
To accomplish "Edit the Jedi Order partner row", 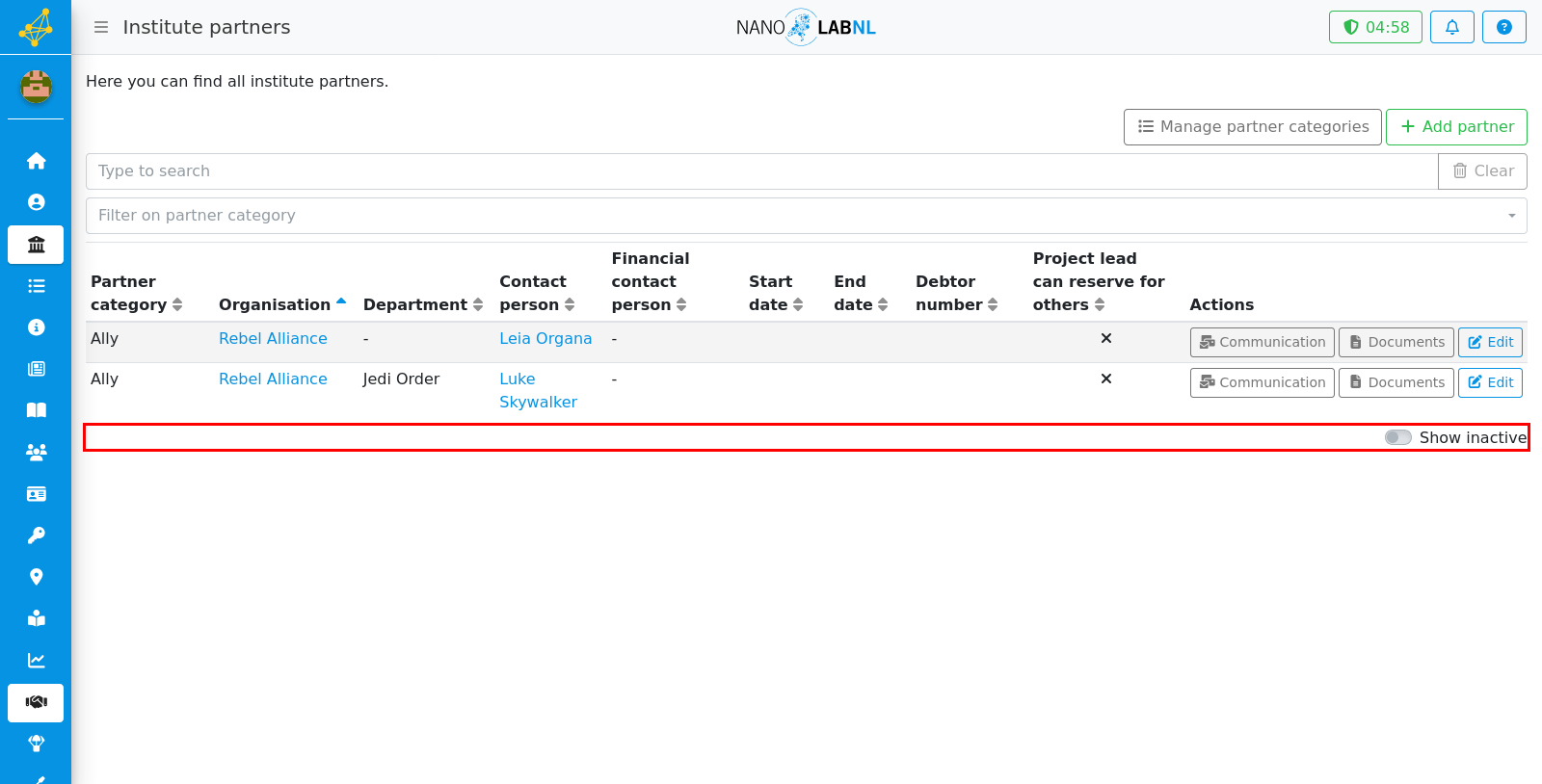I will click(x=1490, y=382).
